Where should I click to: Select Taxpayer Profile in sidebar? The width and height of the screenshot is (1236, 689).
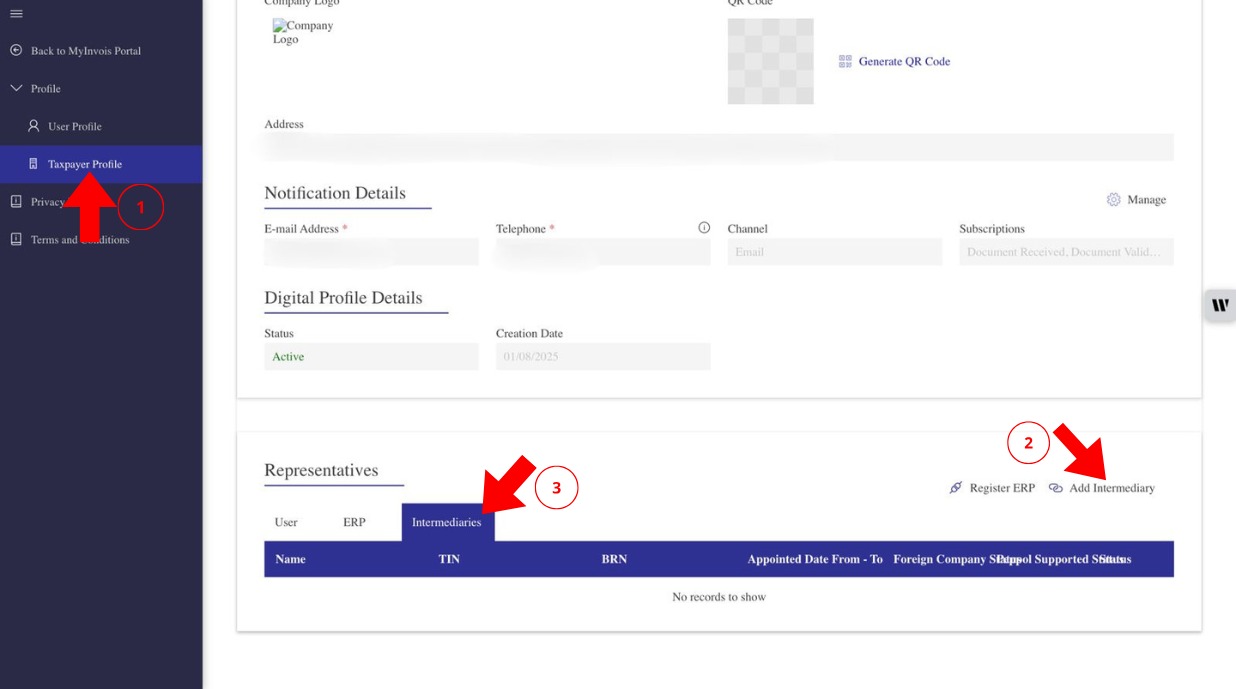(84, 164)
